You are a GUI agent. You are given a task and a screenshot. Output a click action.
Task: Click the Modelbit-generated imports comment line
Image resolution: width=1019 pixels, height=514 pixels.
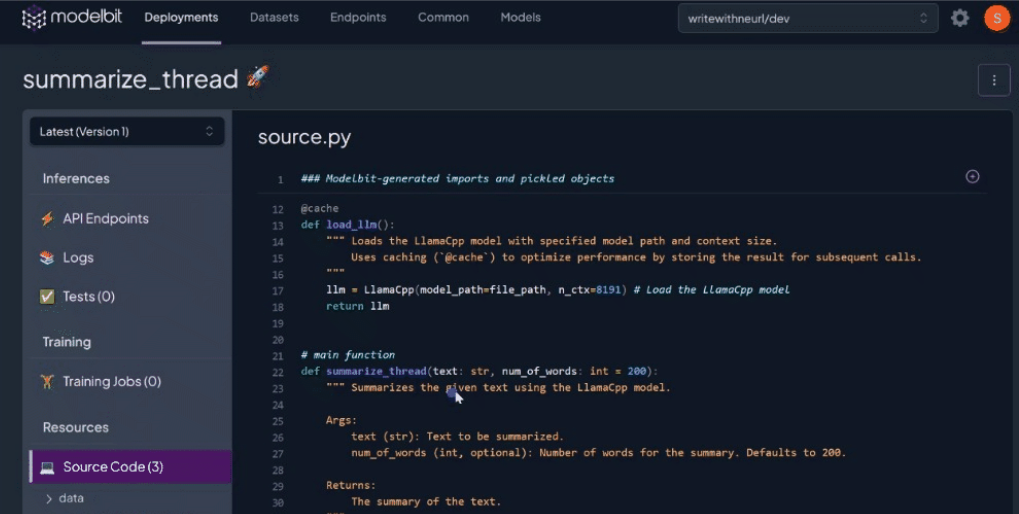[x=457, y=179]
